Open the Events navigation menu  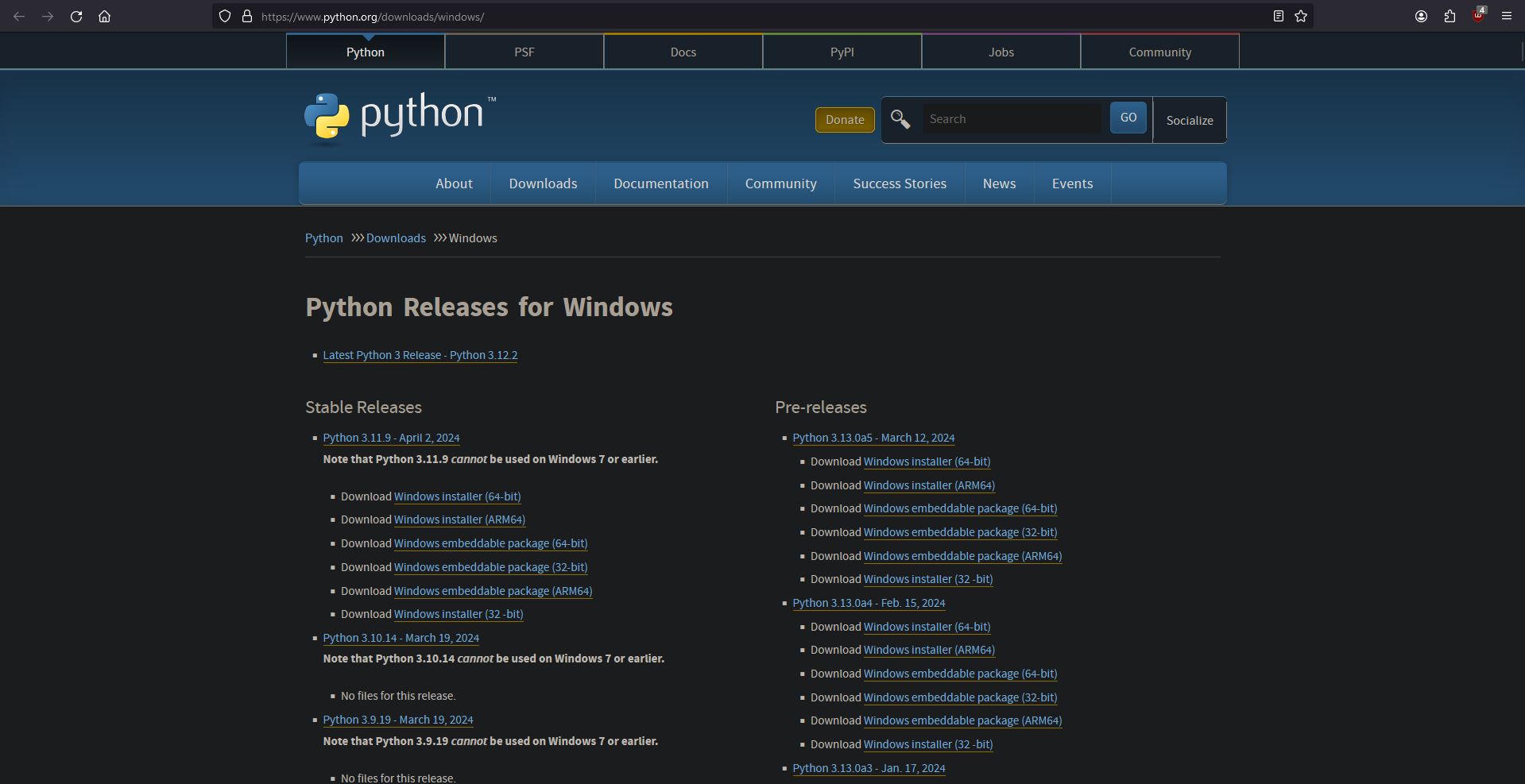click(1073, 183)
